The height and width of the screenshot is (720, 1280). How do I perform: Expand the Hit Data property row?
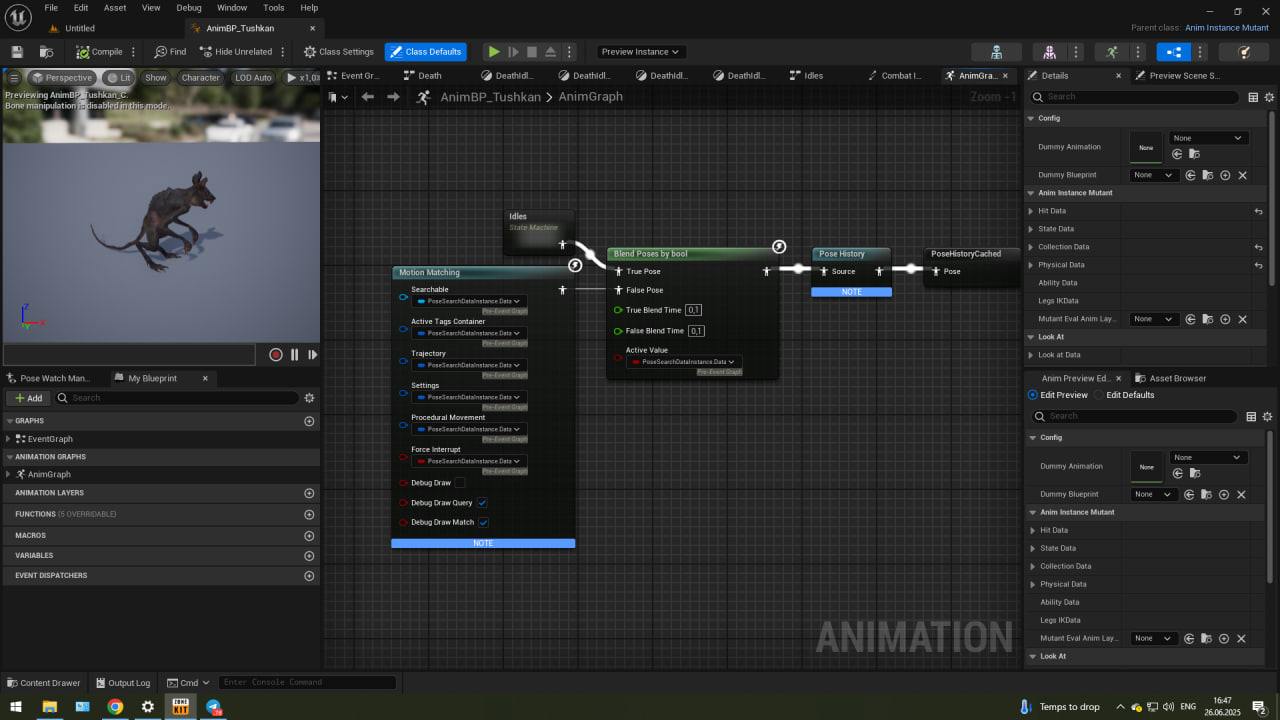coord(1031,211)
